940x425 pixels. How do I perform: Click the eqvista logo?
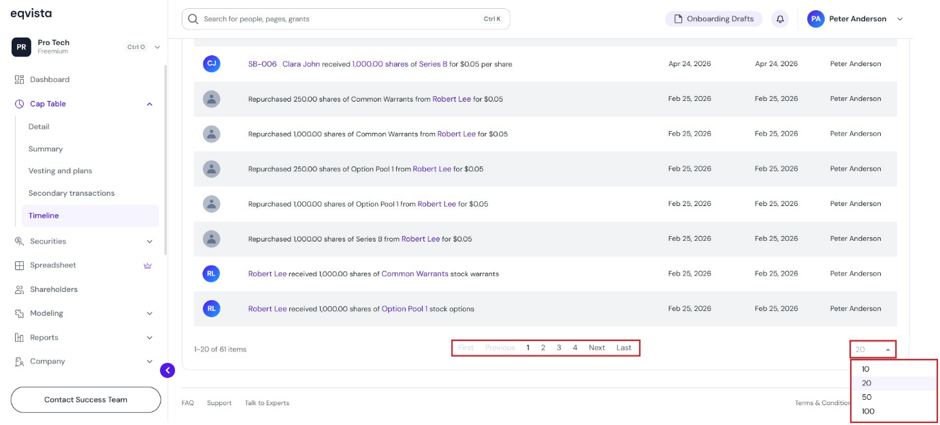tap(31, 15)
